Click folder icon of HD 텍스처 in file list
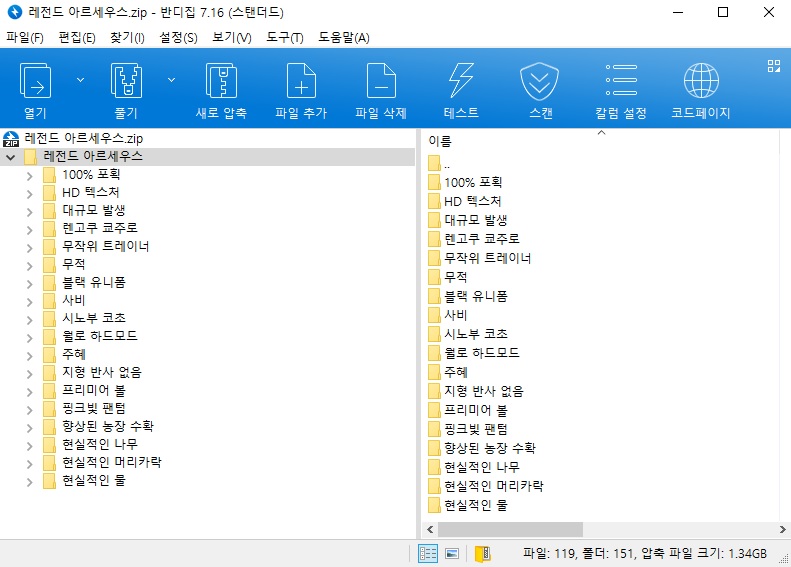Image resolution: width=791 pixels, height=567 pixels. tap(434, 201)
